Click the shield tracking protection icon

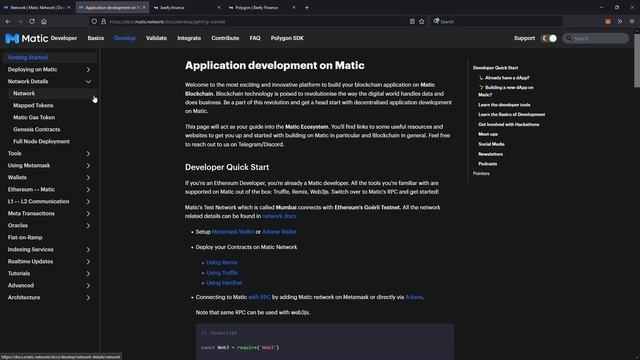(94, 21)
